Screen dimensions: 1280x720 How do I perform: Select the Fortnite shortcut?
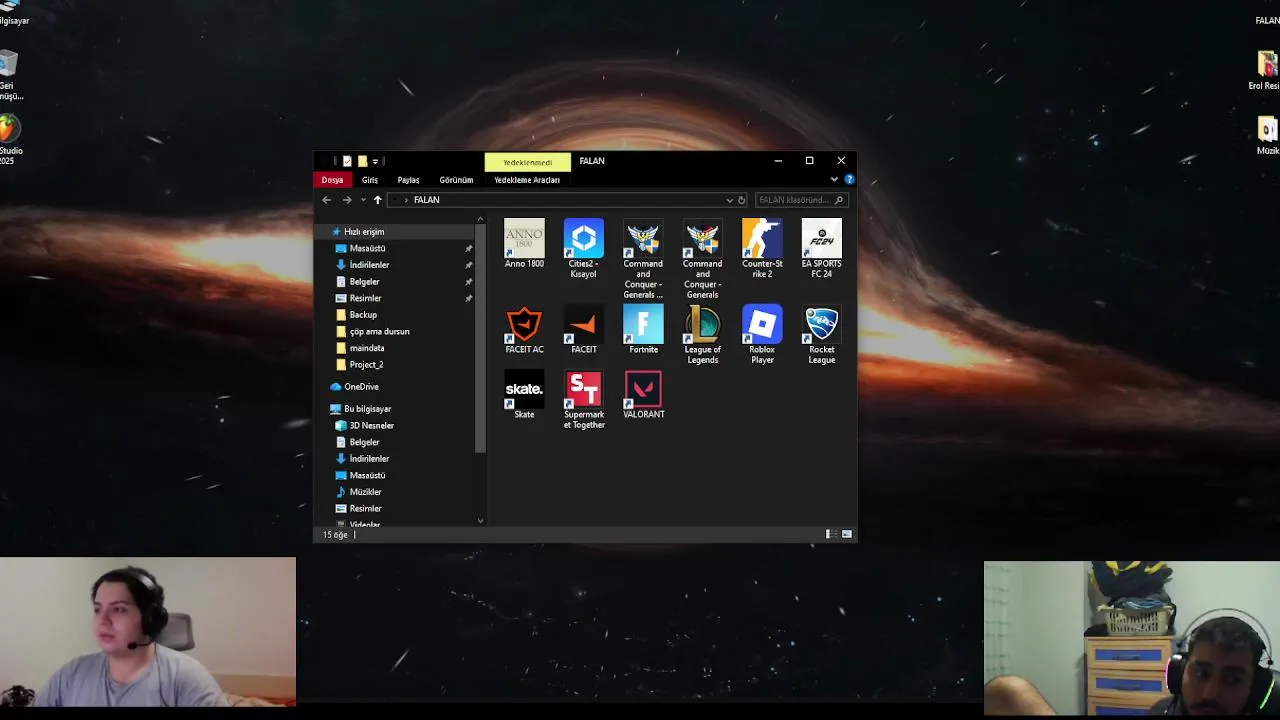tap(643, 330)
